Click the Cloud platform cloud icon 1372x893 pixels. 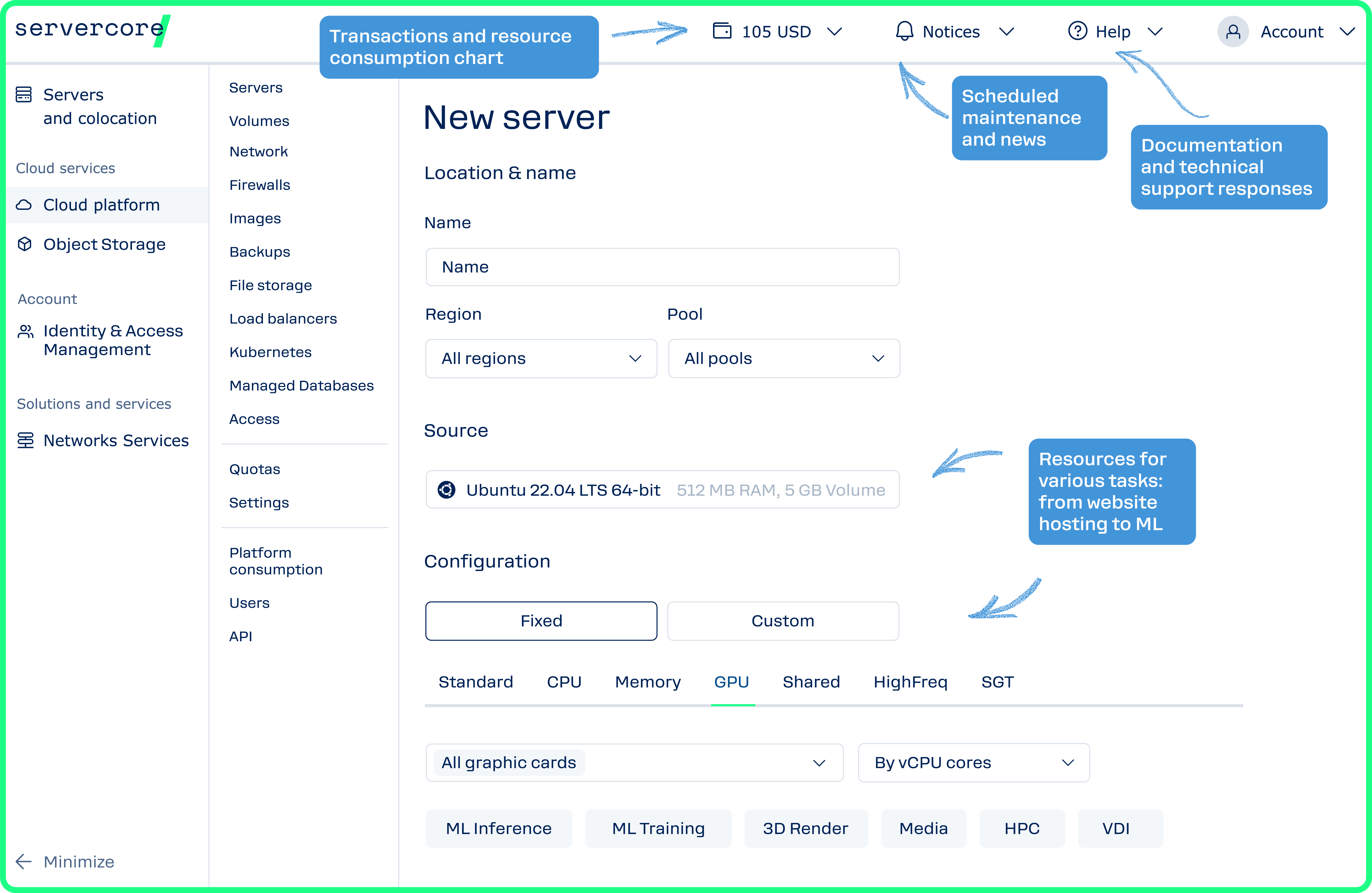(24, 205)
